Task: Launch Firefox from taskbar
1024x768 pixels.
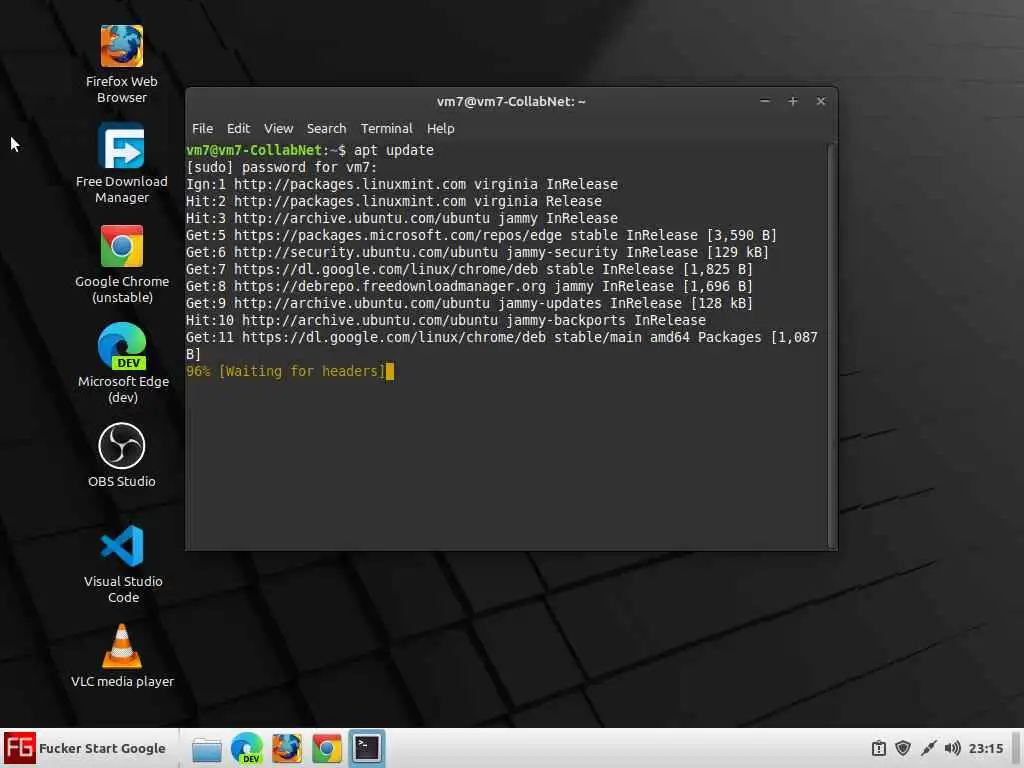Action: [x=287, y=748]
